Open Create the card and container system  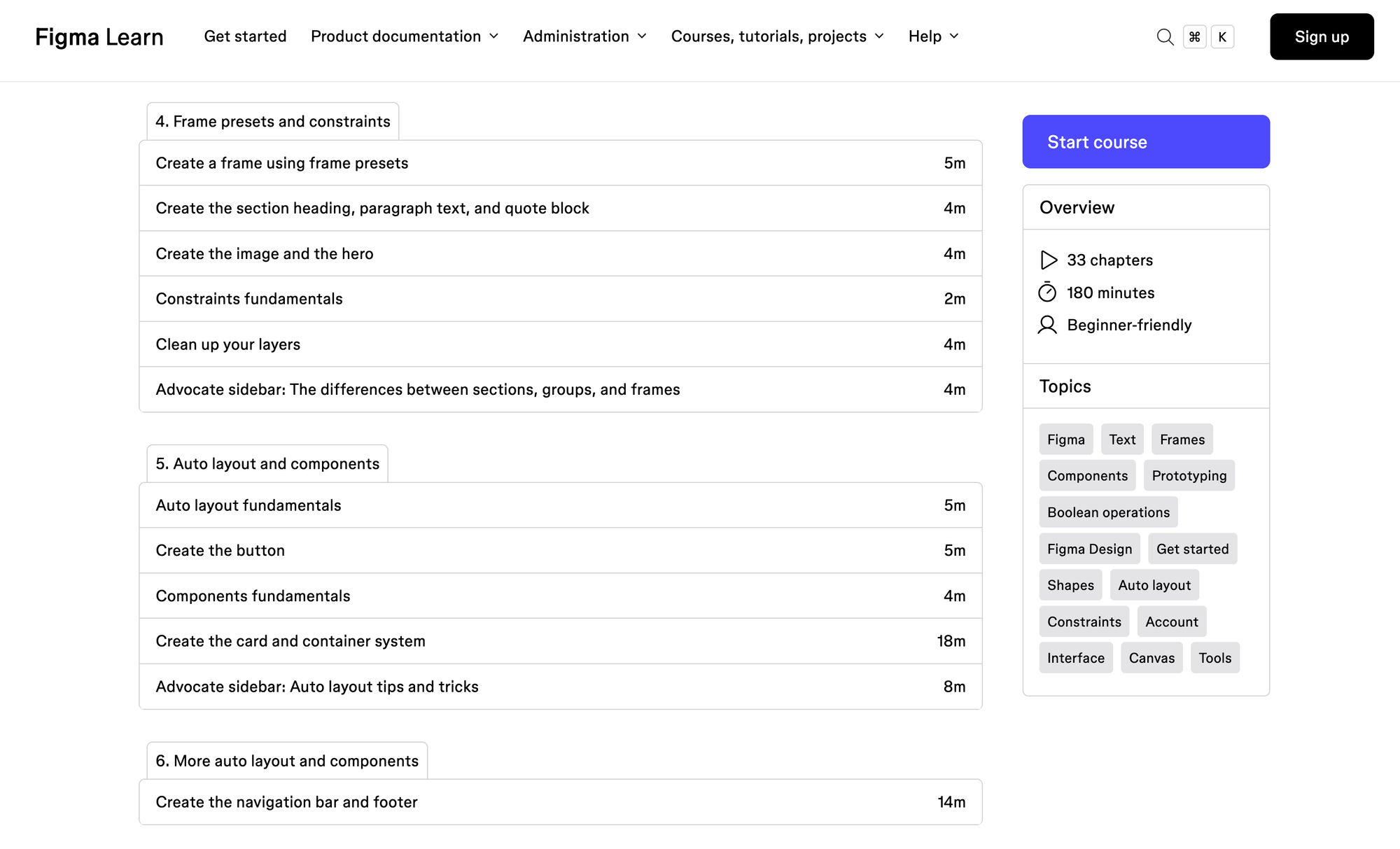pyautogui.click(x=561, y=641)
